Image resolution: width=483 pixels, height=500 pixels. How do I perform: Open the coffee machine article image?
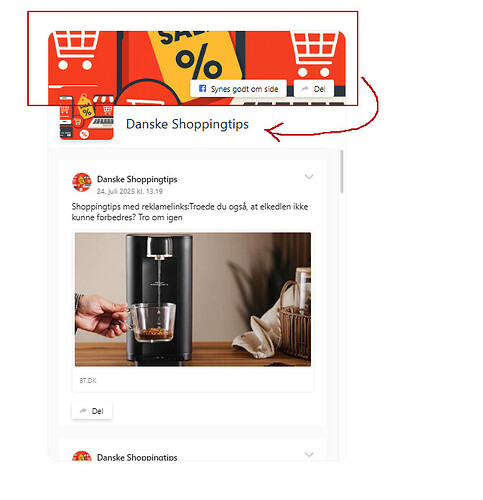[x=193, y=299]
